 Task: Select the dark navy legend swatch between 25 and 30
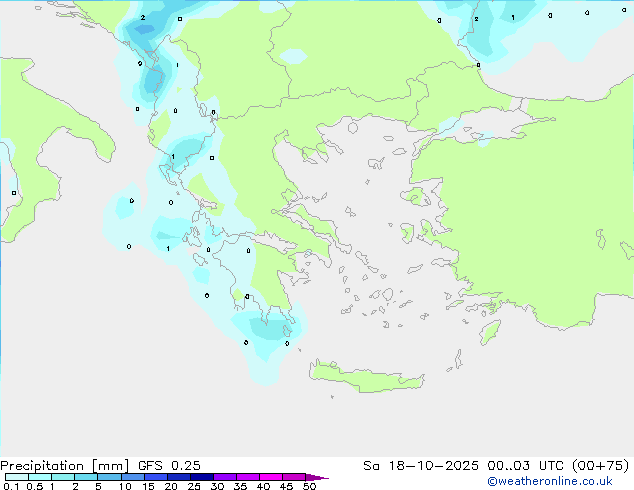click(201, 477)
